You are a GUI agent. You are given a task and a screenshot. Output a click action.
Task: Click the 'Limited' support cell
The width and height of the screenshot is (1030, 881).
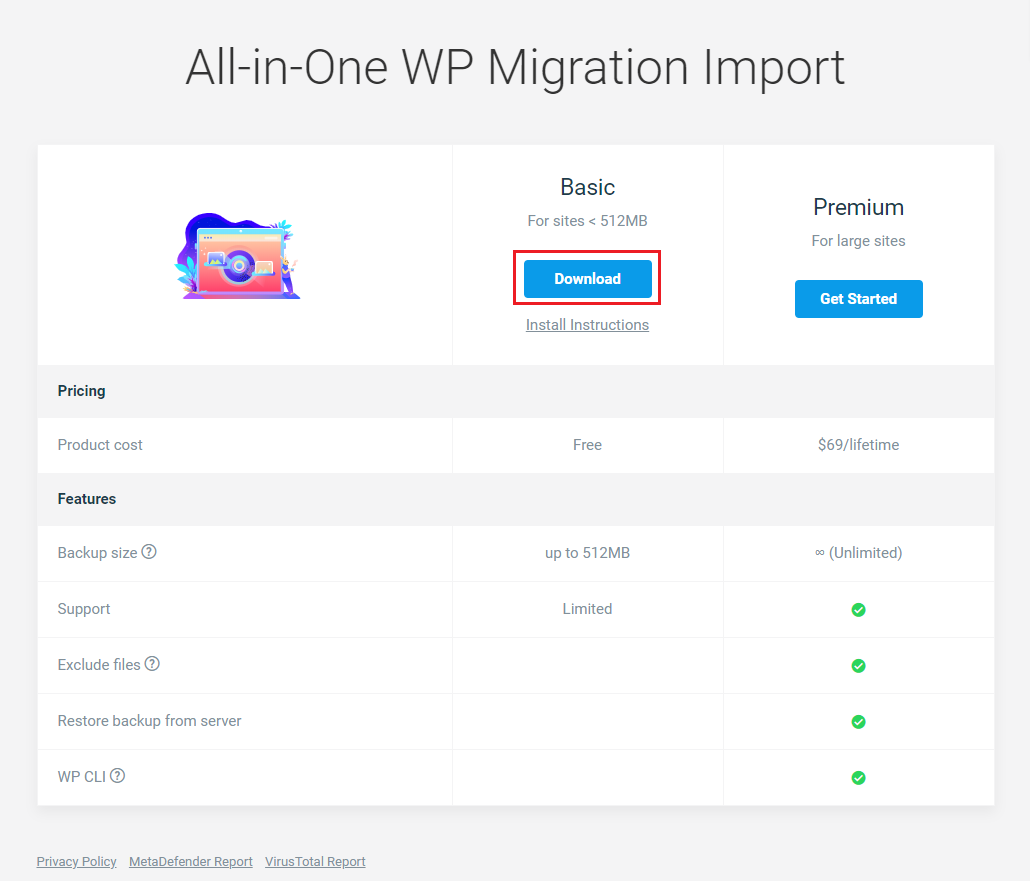(587, 609)
